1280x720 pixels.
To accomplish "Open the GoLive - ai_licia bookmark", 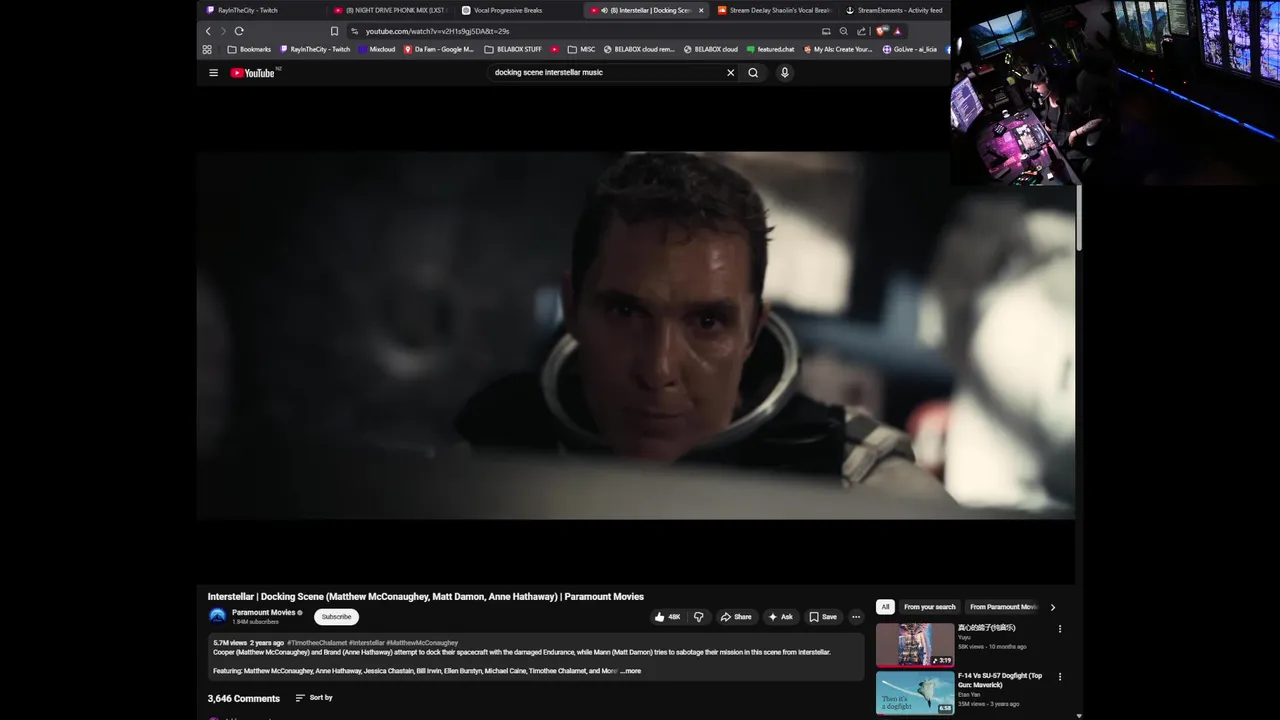I will coord(910,49).
